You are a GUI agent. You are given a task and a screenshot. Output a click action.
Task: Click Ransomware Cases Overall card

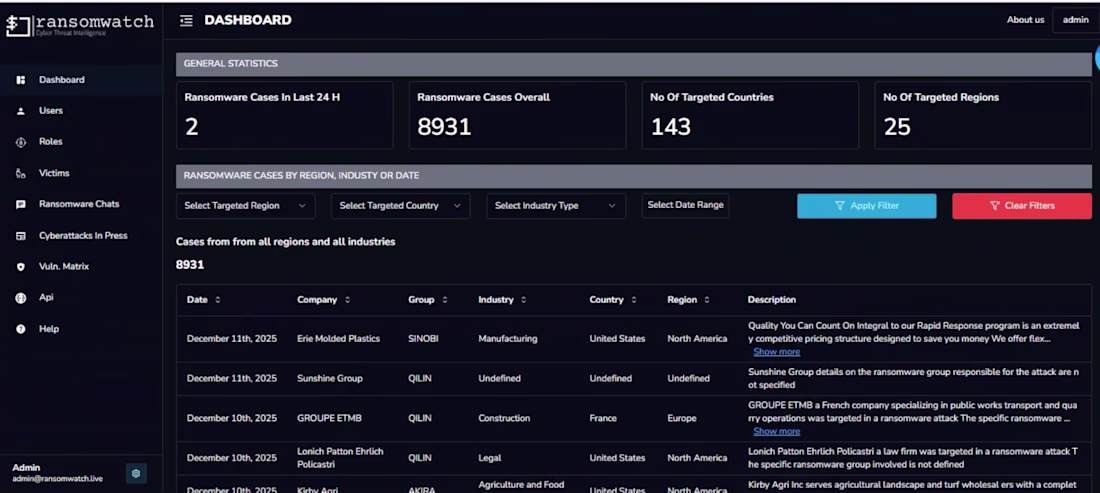[517, 115]
